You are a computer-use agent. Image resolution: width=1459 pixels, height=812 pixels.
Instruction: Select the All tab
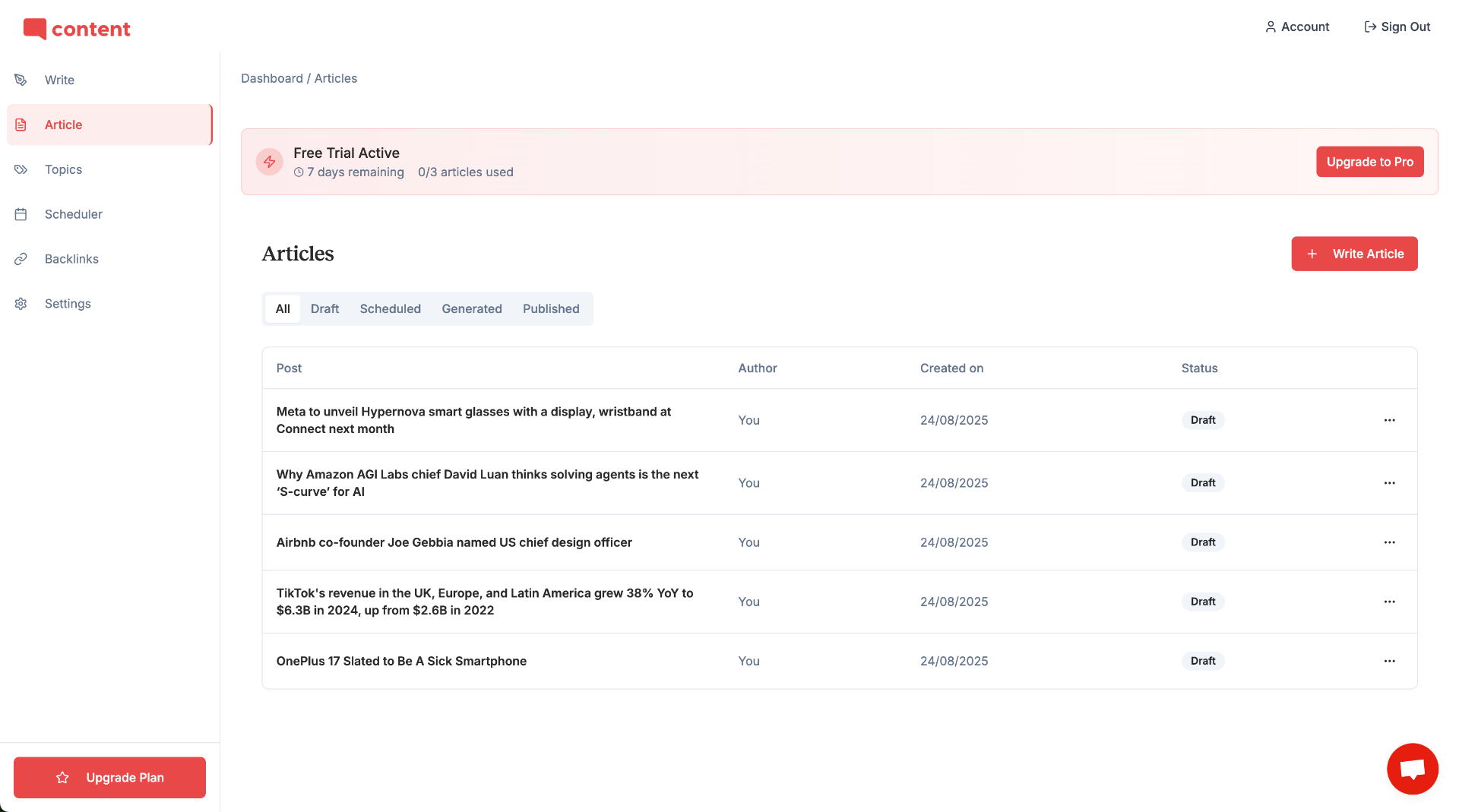283,308
